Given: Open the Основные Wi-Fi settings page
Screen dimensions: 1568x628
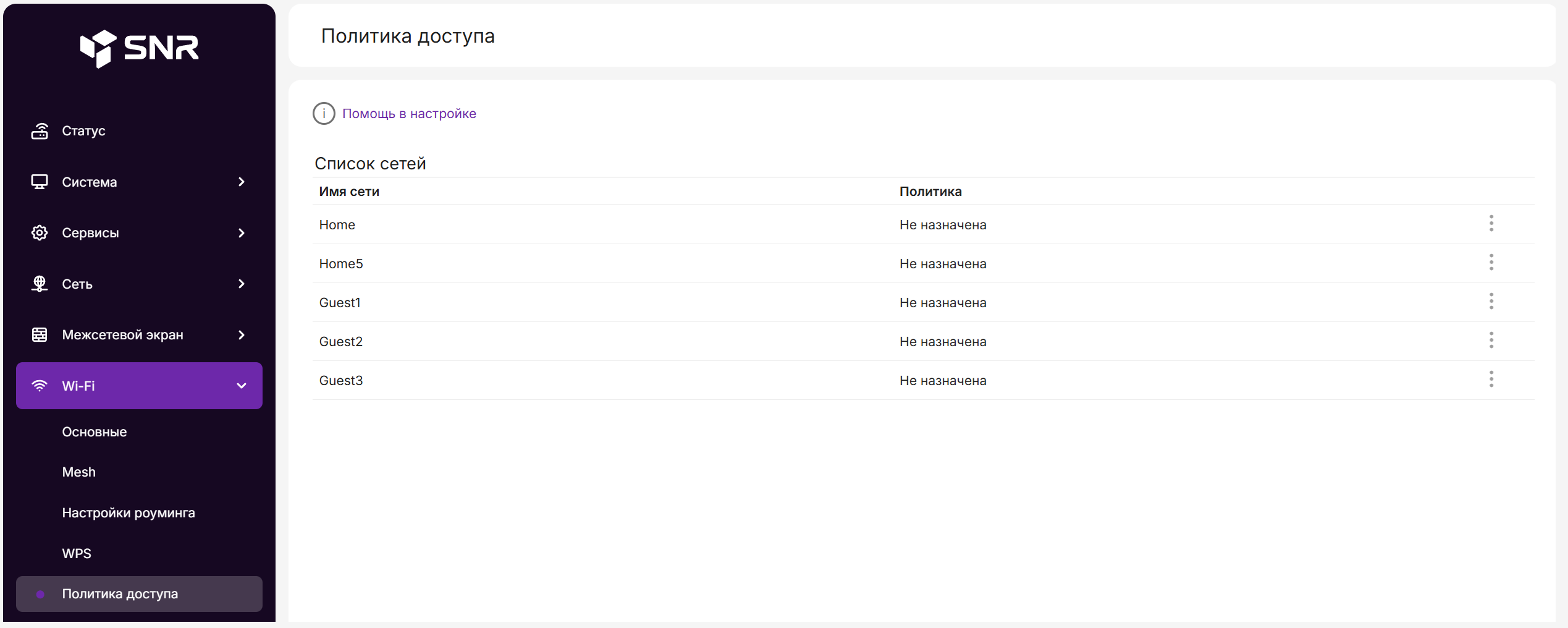Looking at the screenshot, I should [95, 432].
